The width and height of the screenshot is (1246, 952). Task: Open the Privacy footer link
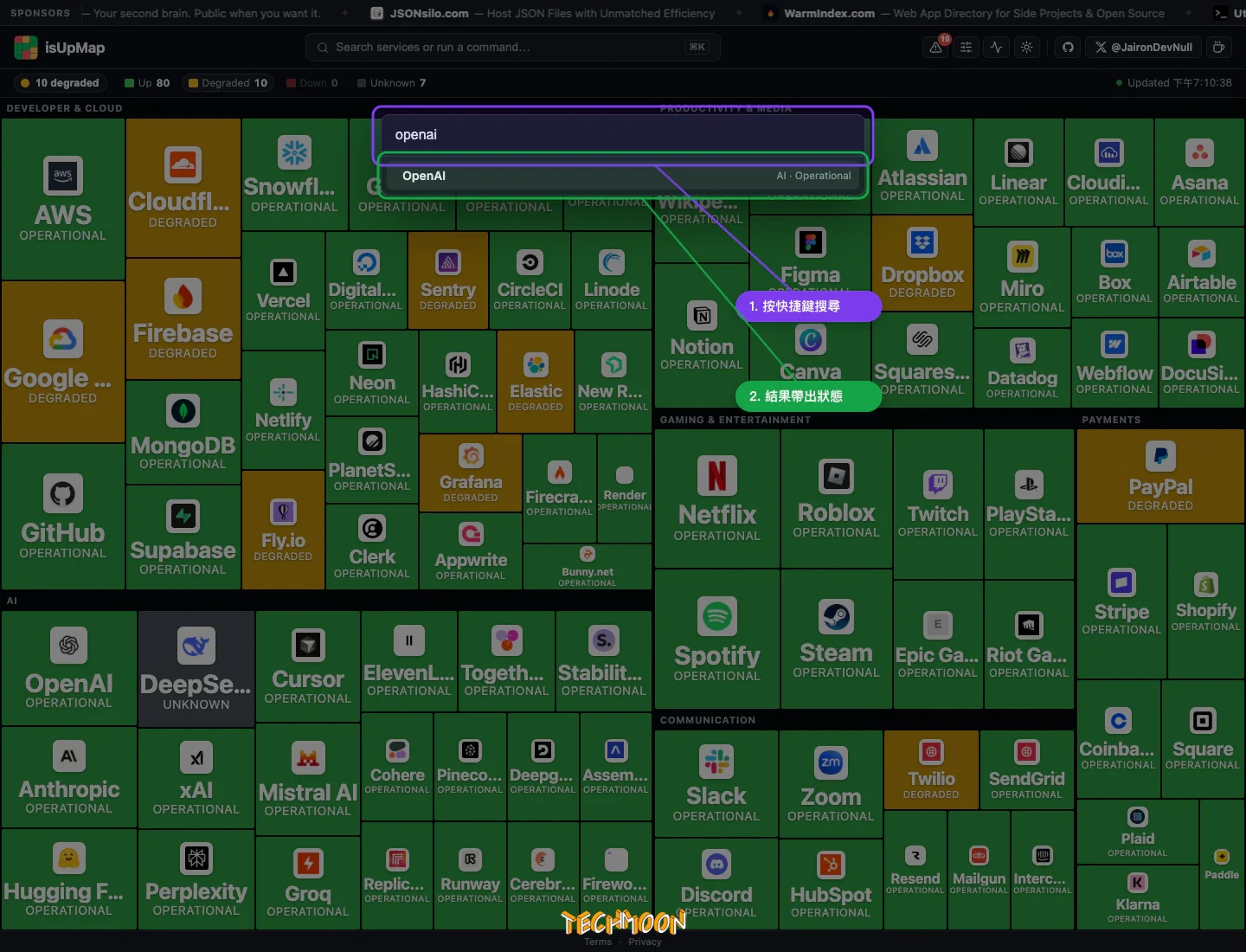(645, 942)
